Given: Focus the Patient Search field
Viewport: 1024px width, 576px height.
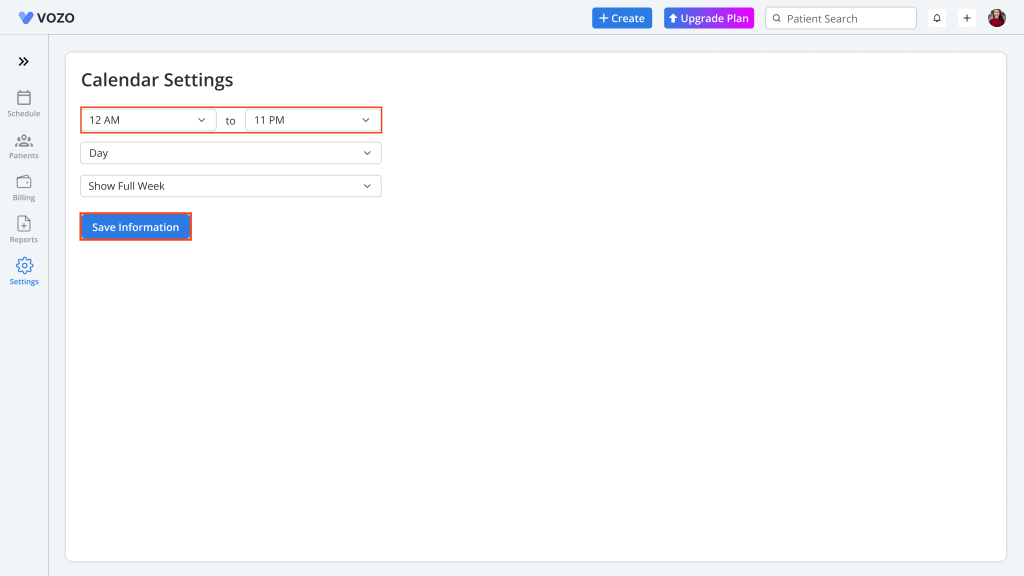Looking at the screenshot, I should [840, 18].
